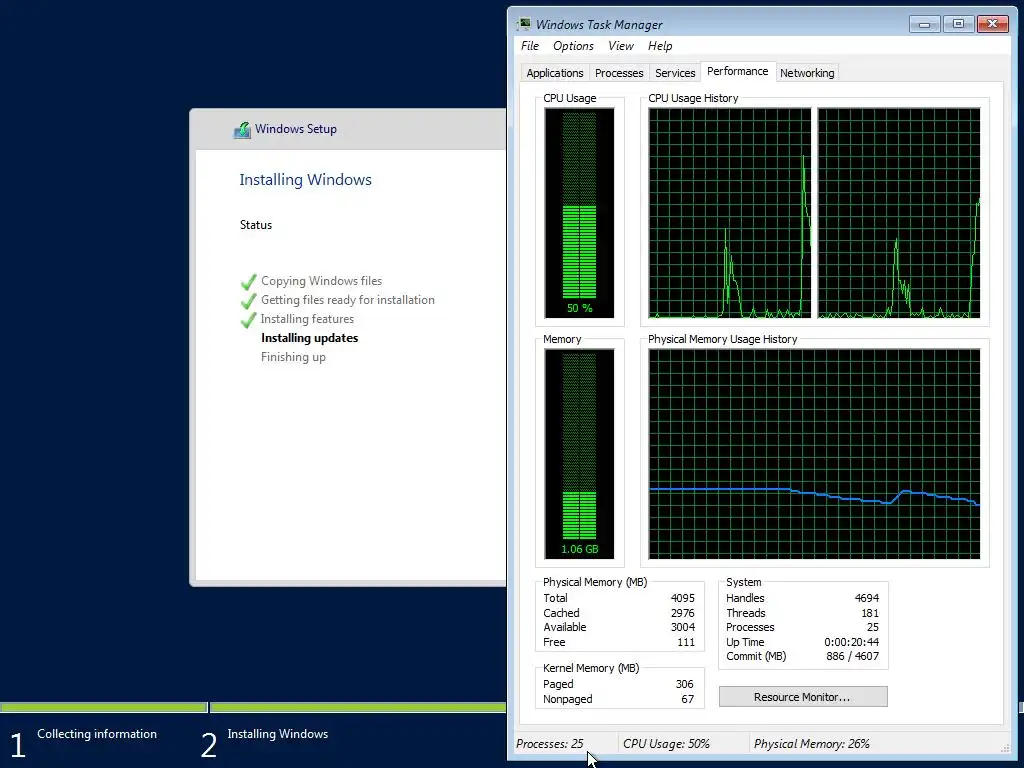Open Resource Monitor
Image resolution: width=1024 pixels, height=768 pixels.
click(x=803, y=697)
